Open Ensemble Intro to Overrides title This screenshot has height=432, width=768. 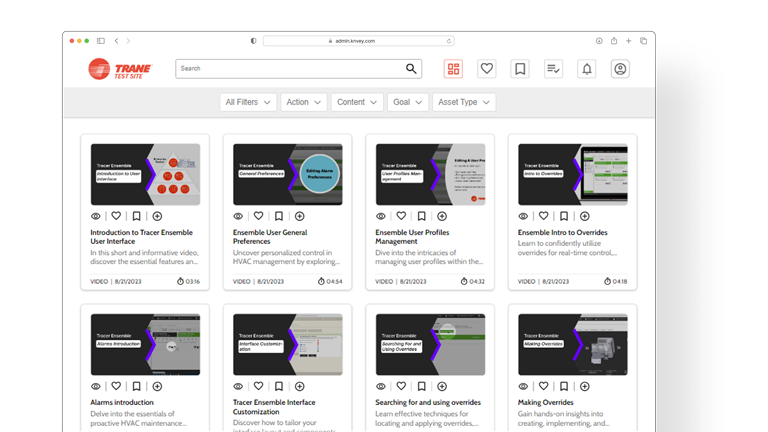coord(562,232)
